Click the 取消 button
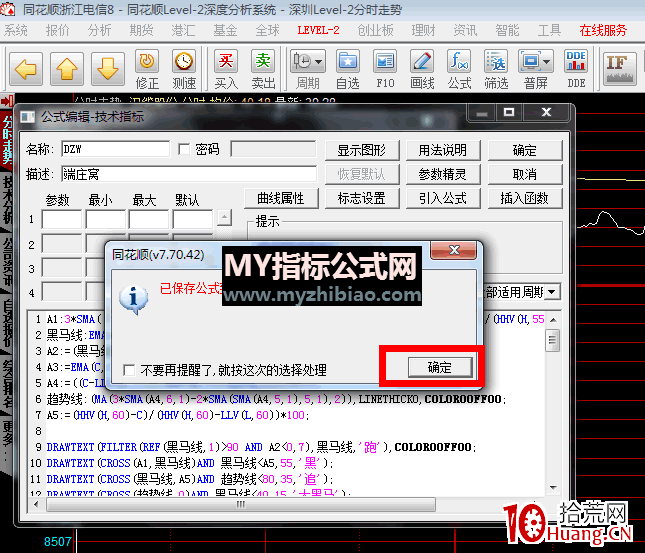Image resolution: width=645 pixels, height=553 pixels. pos(524,174)
